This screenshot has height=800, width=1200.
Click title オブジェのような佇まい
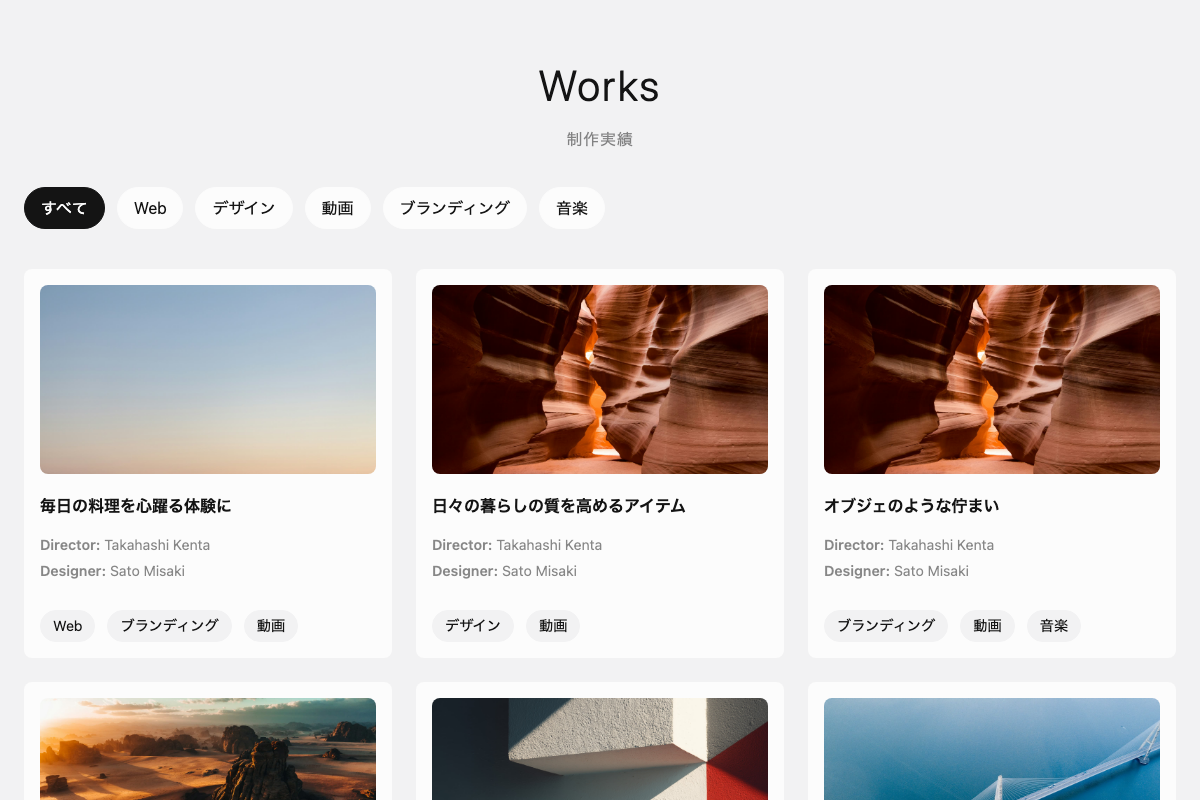coord(912,506)
